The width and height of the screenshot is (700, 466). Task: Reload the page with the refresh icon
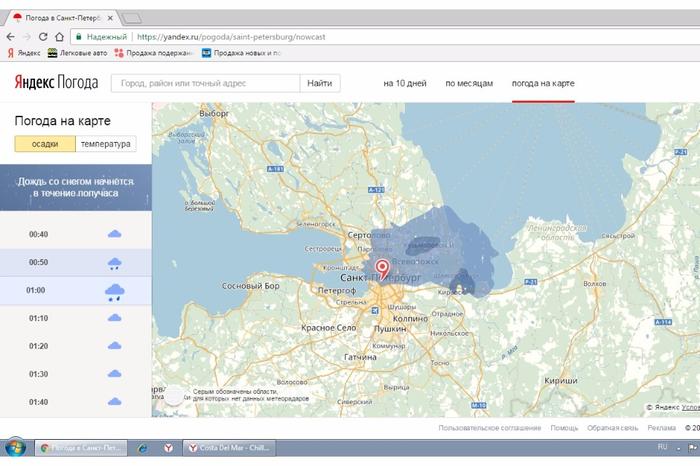tap(44, 36)
